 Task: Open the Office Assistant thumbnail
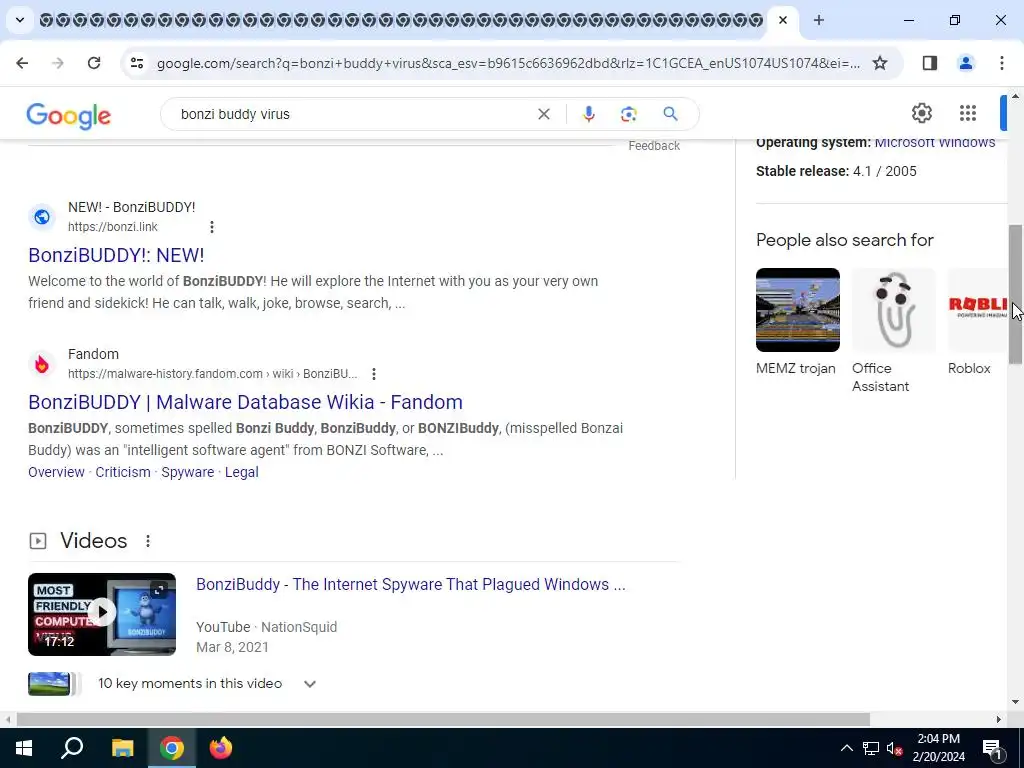893,310
